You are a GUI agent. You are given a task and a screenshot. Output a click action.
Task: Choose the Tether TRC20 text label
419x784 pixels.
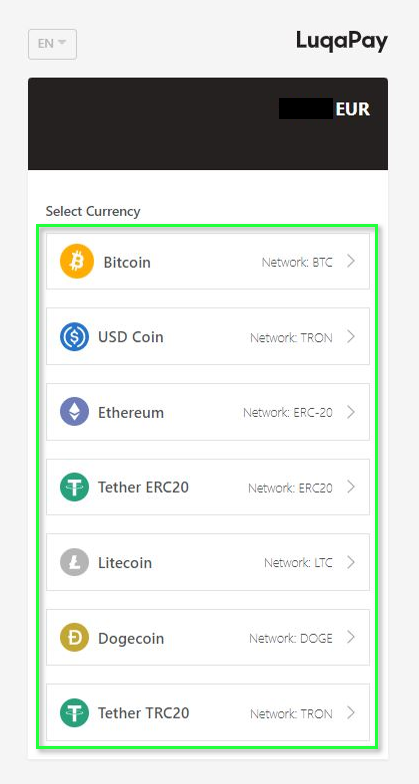coord(144,712)
